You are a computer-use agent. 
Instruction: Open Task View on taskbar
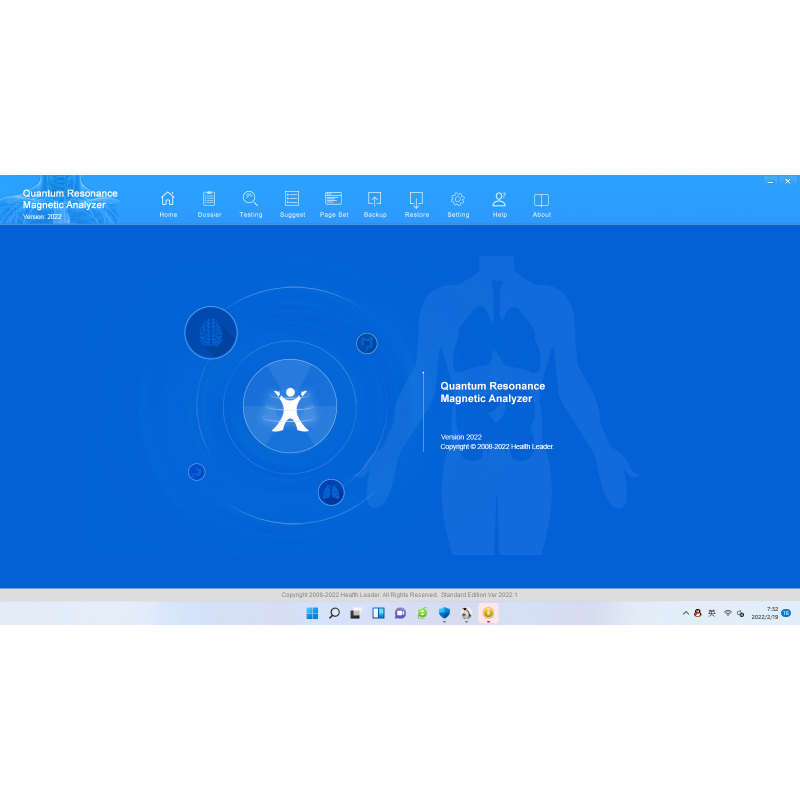(356, 613)
